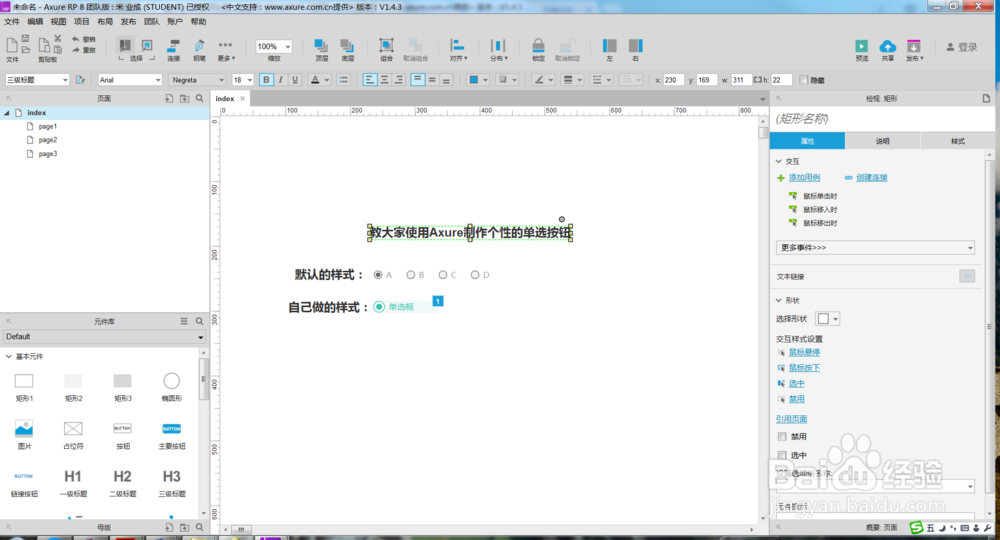Choose intersected selection mode
The width and height of the screenshot is (1000, 540).
coord(125,45)
